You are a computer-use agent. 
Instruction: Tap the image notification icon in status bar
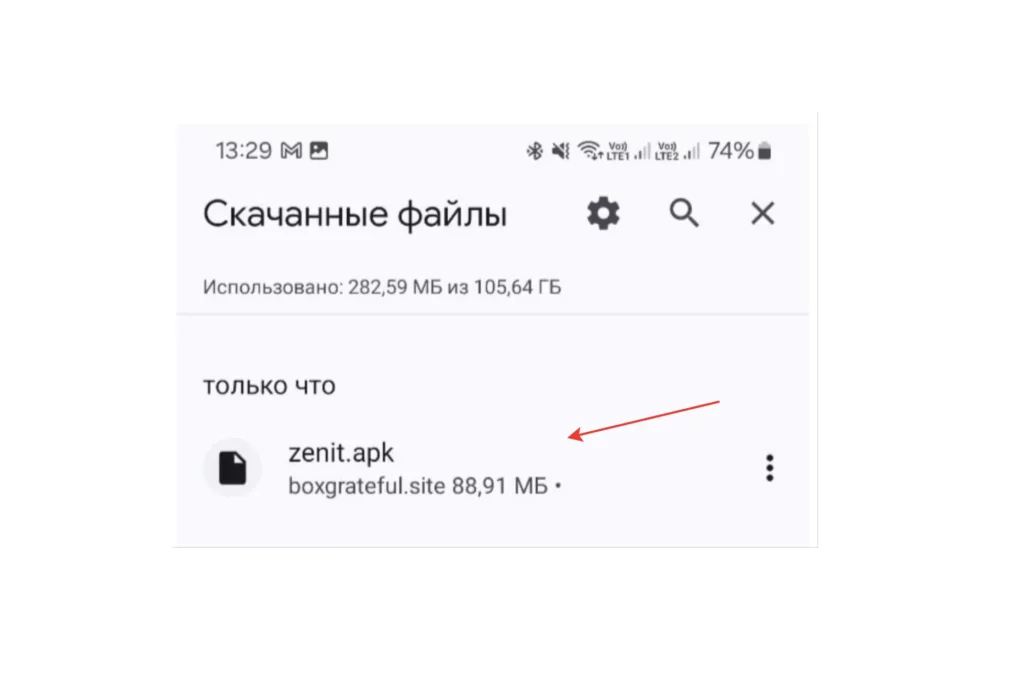[x=319, y=151]
